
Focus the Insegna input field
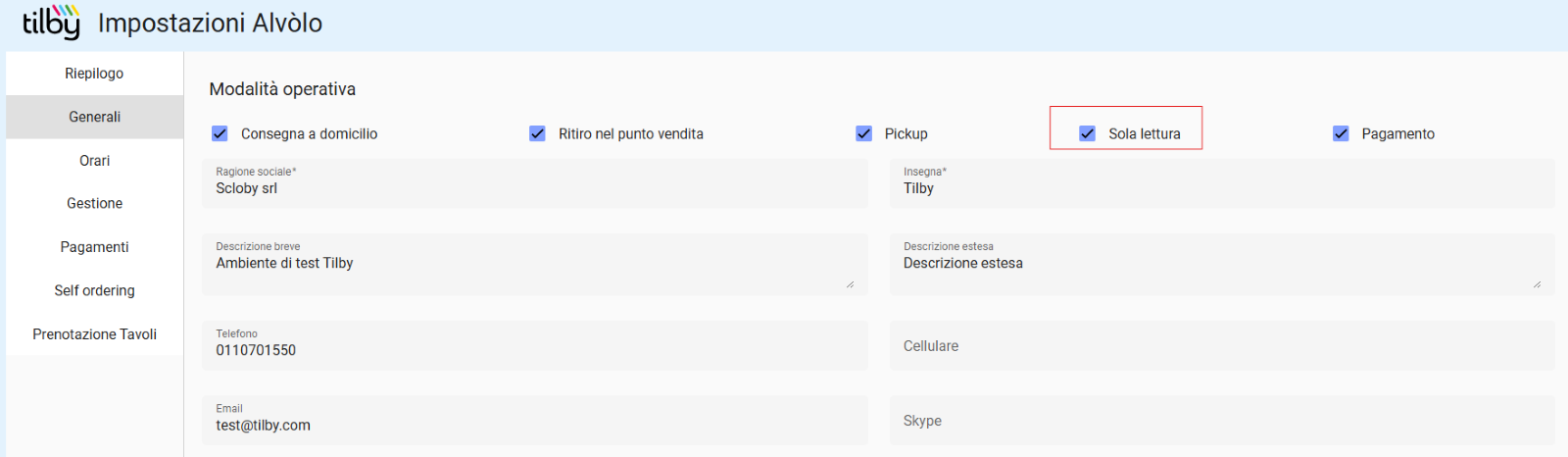pos(1222,183)
